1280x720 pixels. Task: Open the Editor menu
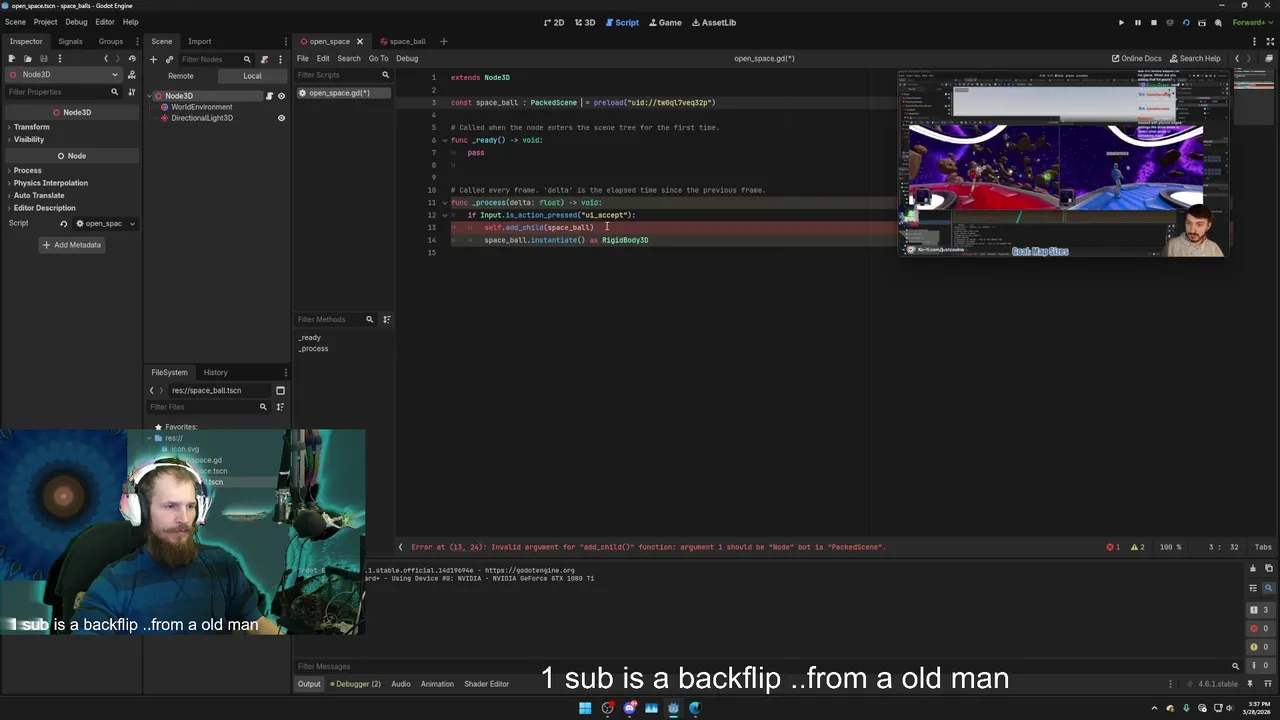coord(105,22)
